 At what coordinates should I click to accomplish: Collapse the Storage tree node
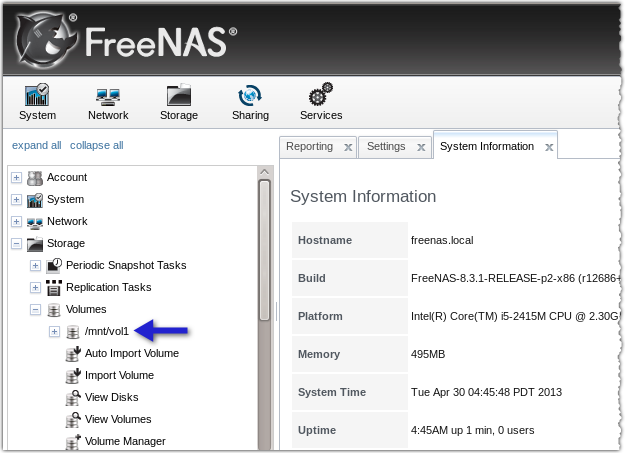point(16,244)
